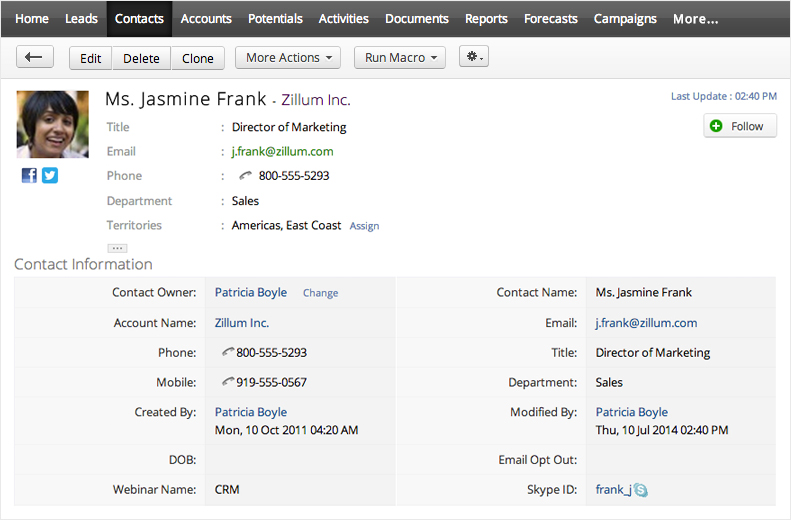Open Jasmine's Twitter profile icon
This screenshot has height=520, width=791.
tap(49, 175)
